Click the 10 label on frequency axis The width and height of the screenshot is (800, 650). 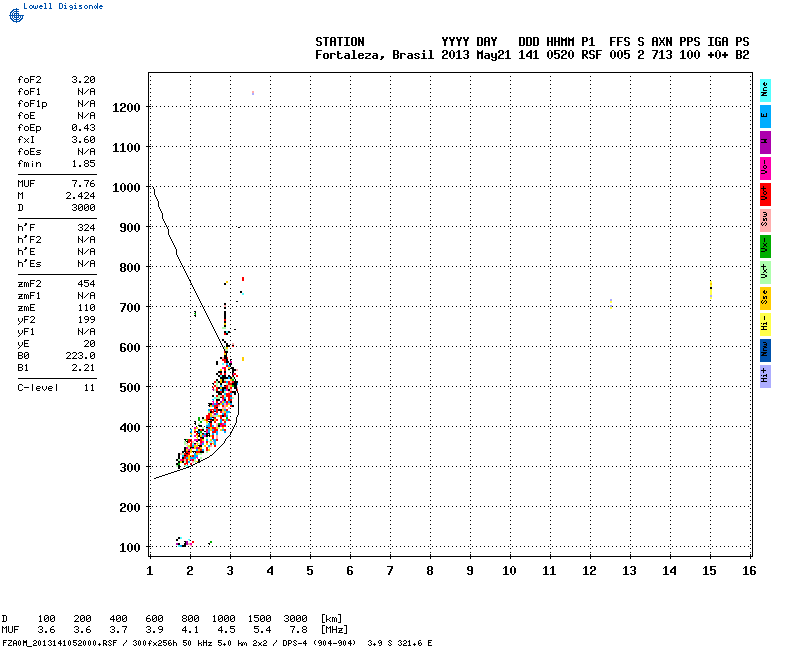coord(509,571)
